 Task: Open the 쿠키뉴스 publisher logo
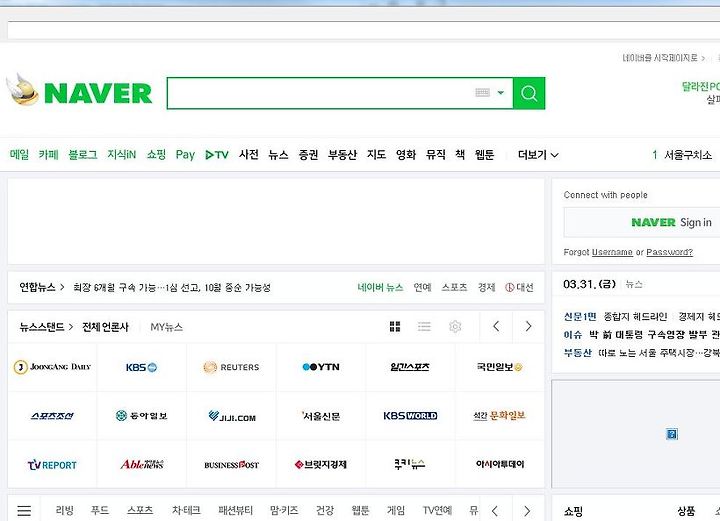pos(410,464)
